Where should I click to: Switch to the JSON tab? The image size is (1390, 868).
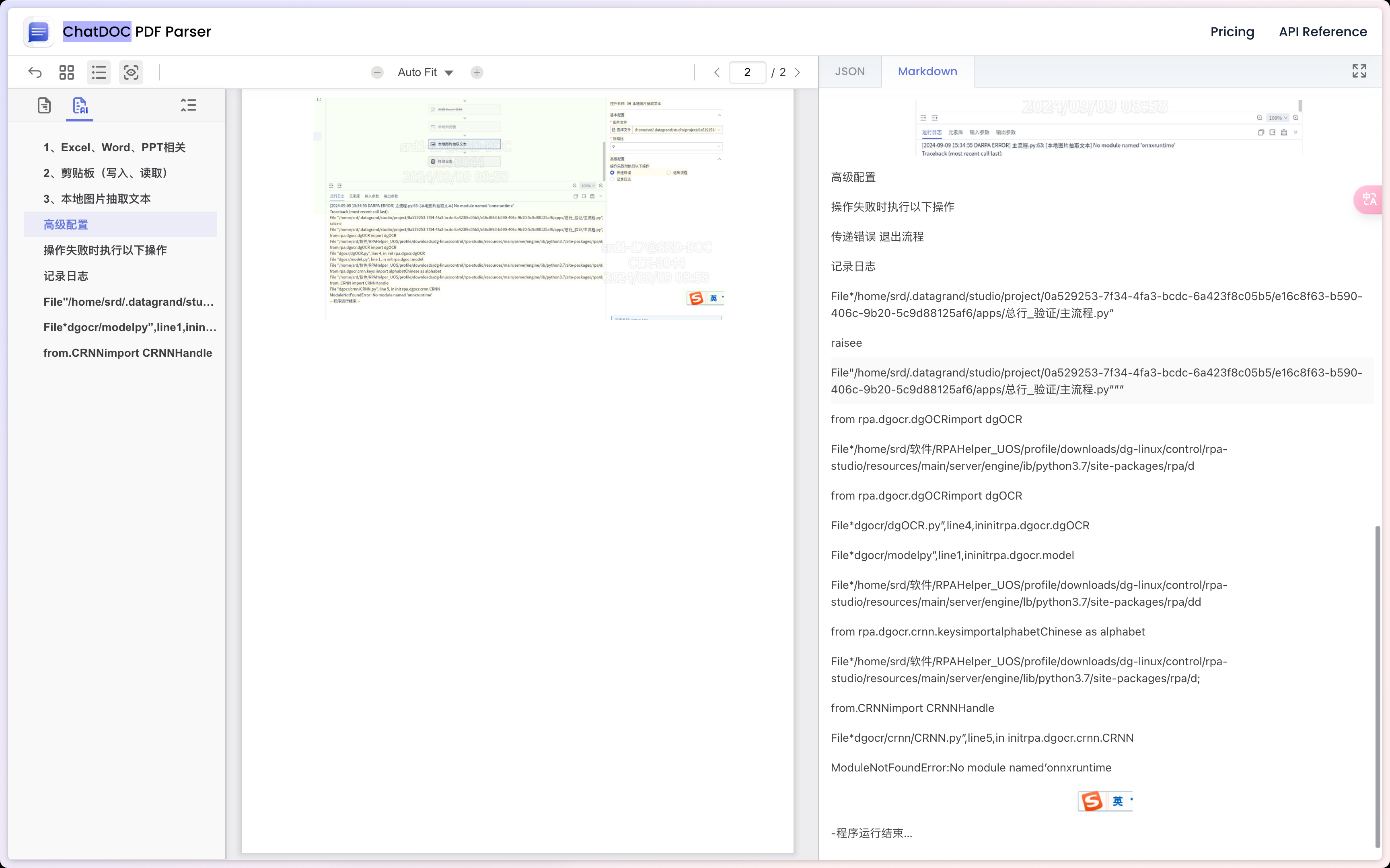(849, 71)
